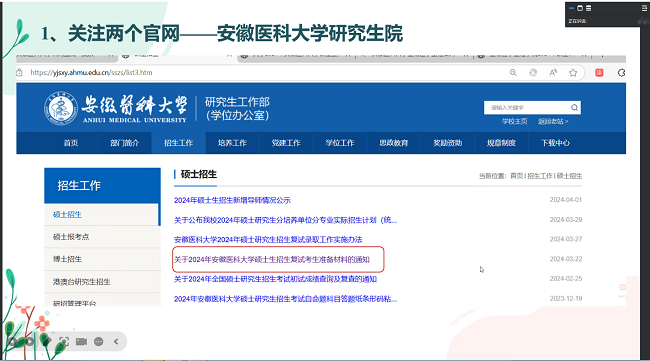Open the 学位工作 navigation menu
Image resolution: width=650 pixels, height=361 pixels.
tap(340, 143)
